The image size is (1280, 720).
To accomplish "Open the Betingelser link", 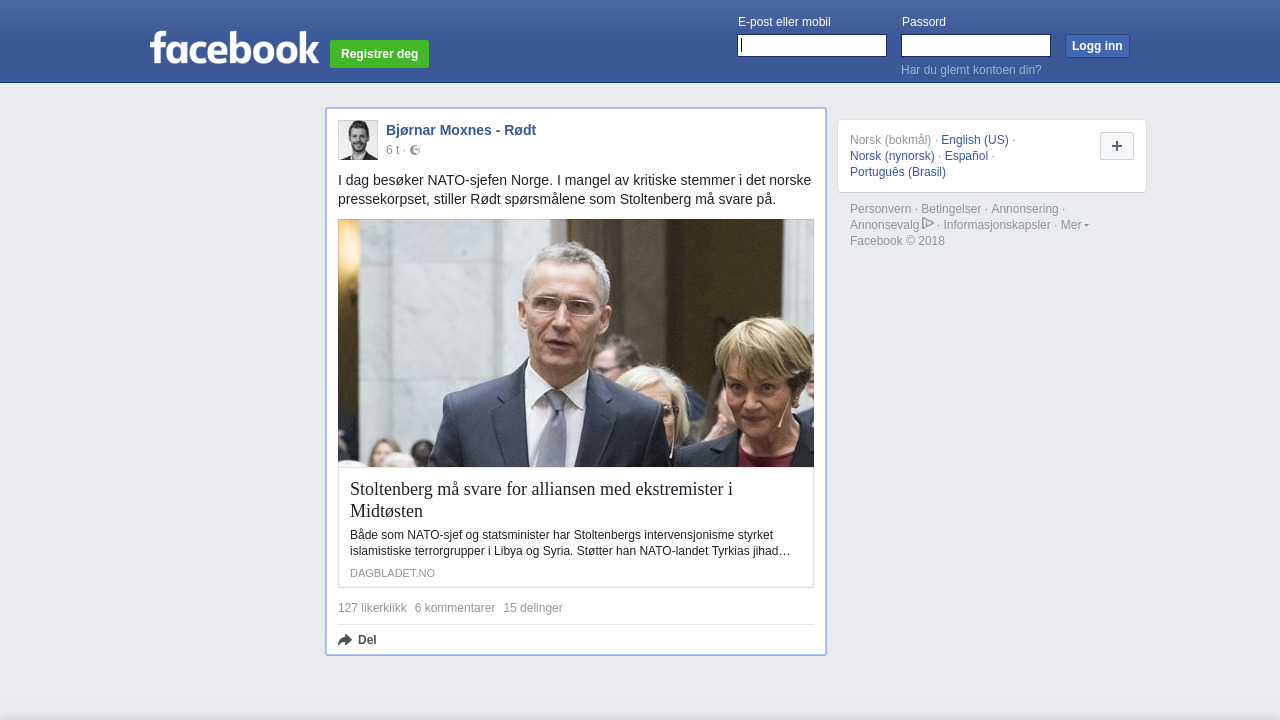I will pyautogui.click(x=951, y=209).
